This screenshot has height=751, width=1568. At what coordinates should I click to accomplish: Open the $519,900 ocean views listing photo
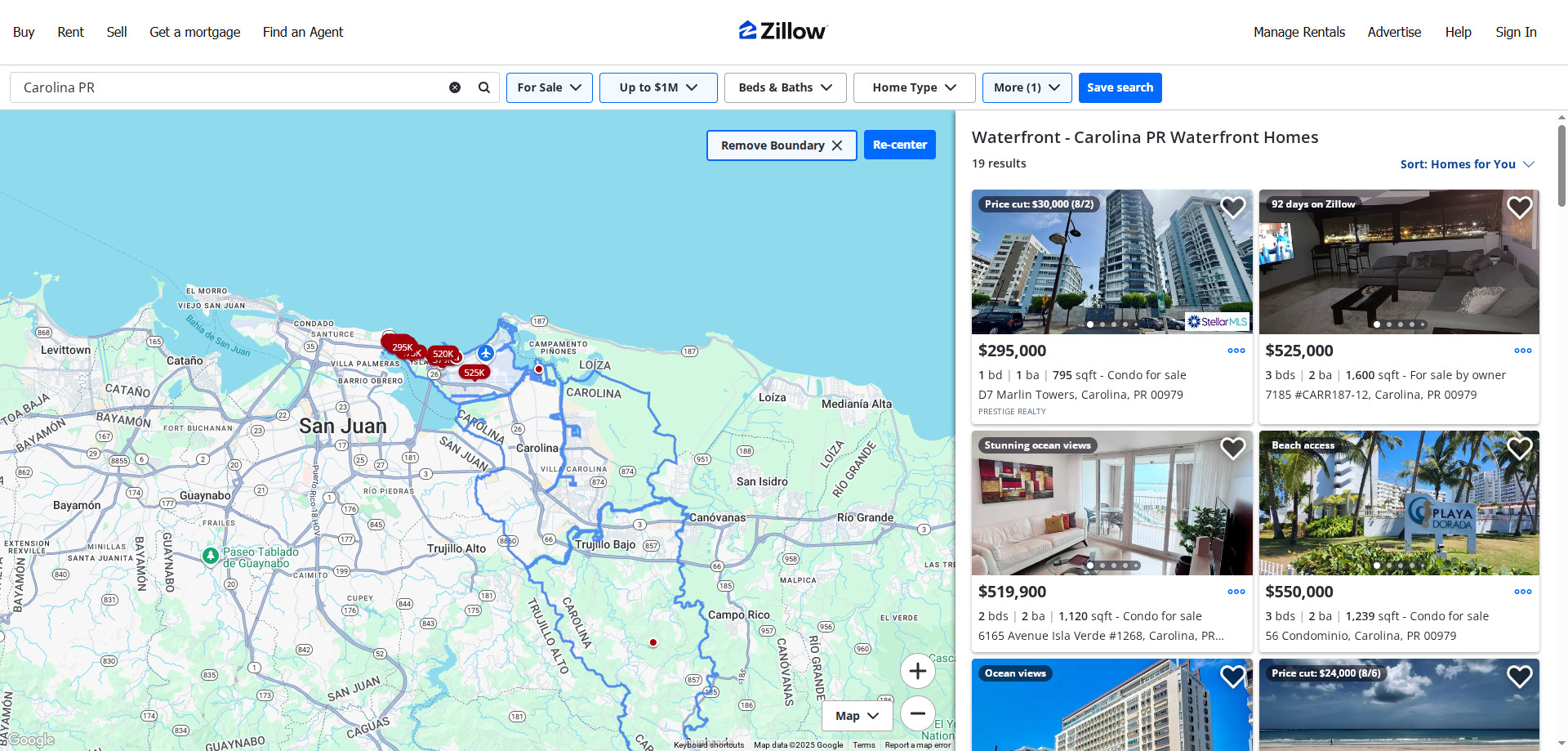pyautogui.click(x=1111, y=503)
